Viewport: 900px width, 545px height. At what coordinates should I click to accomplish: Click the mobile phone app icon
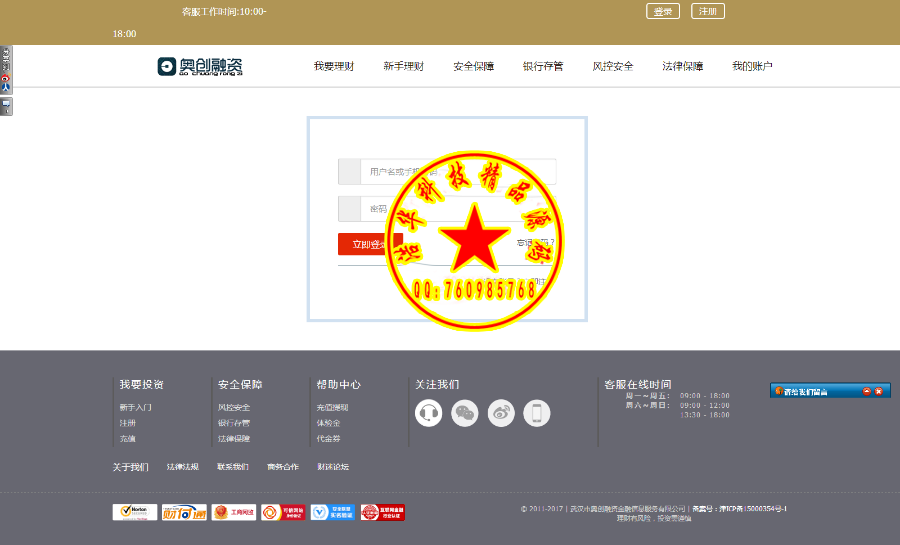537,413
